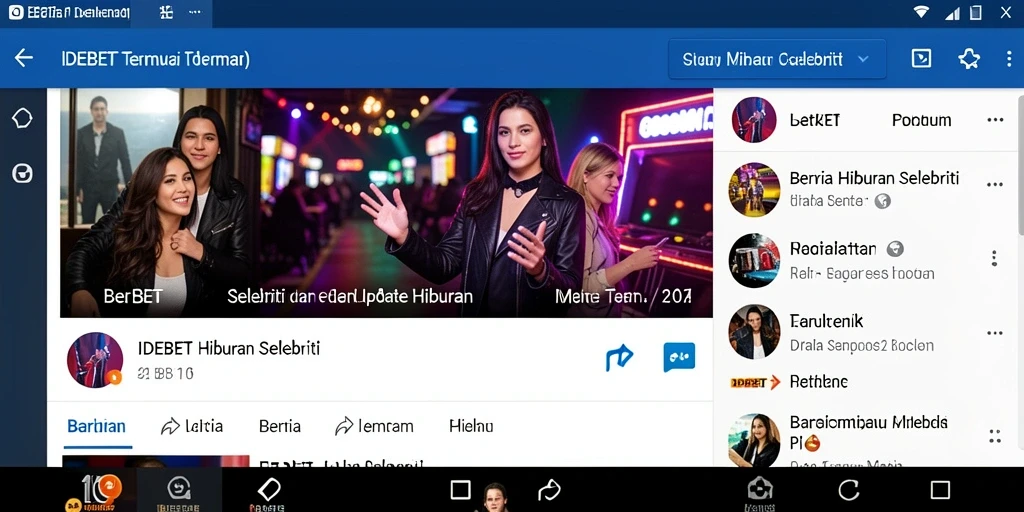Open the title bar three-dot menu
1024x512 pixels.
(195, 12)
